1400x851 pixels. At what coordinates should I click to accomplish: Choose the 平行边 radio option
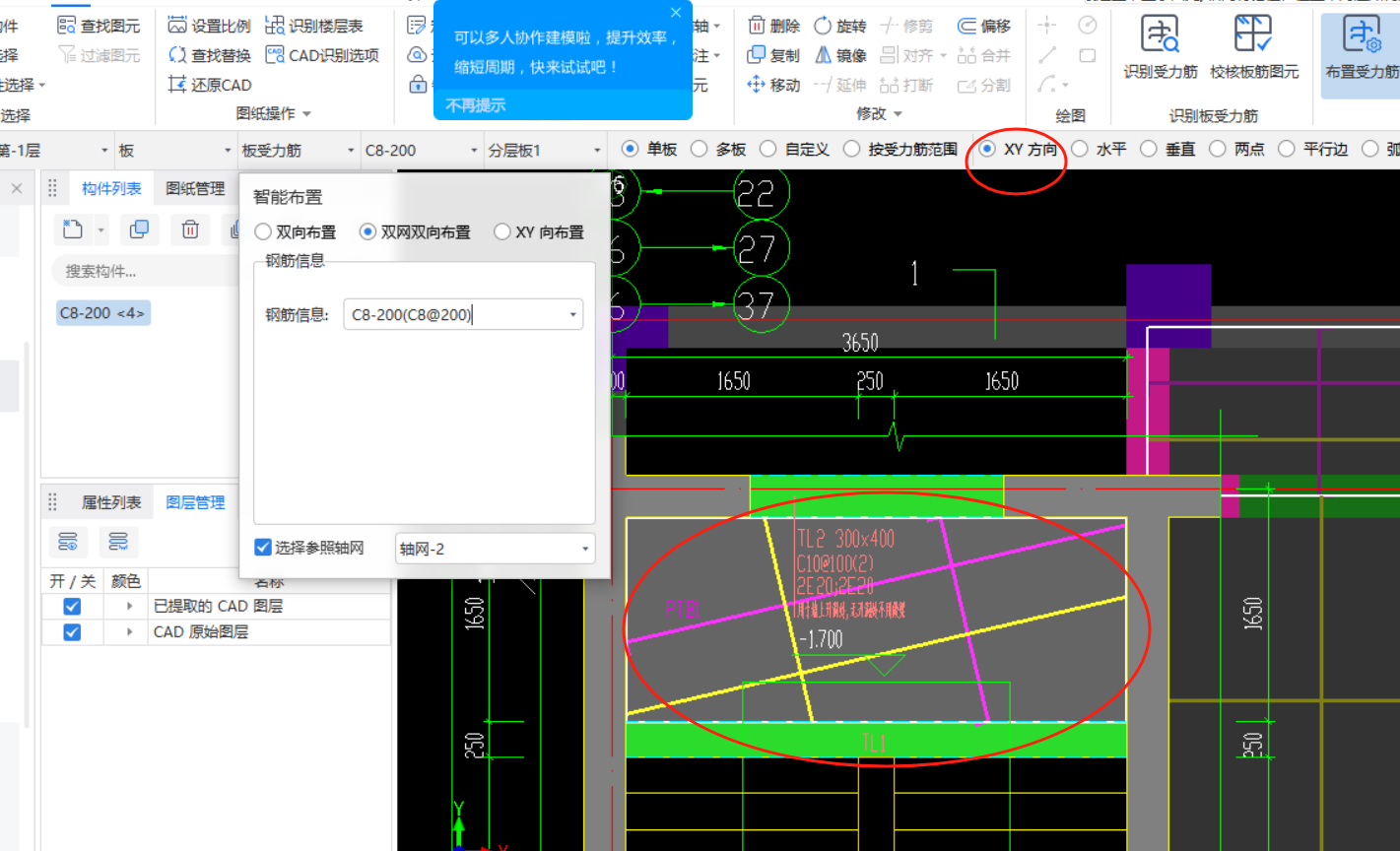1287,149
